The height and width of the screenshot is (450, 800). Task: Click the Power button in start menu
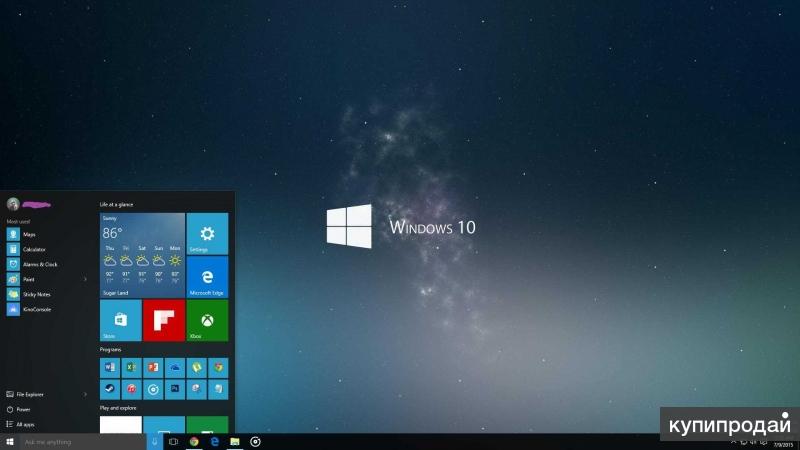point(19,409)
